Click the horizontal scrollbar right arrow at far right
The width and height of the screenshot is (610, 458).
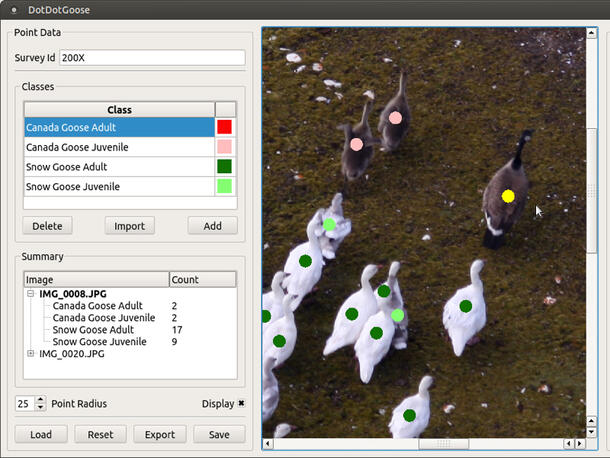pyautogui.click(x=580, y=444)
